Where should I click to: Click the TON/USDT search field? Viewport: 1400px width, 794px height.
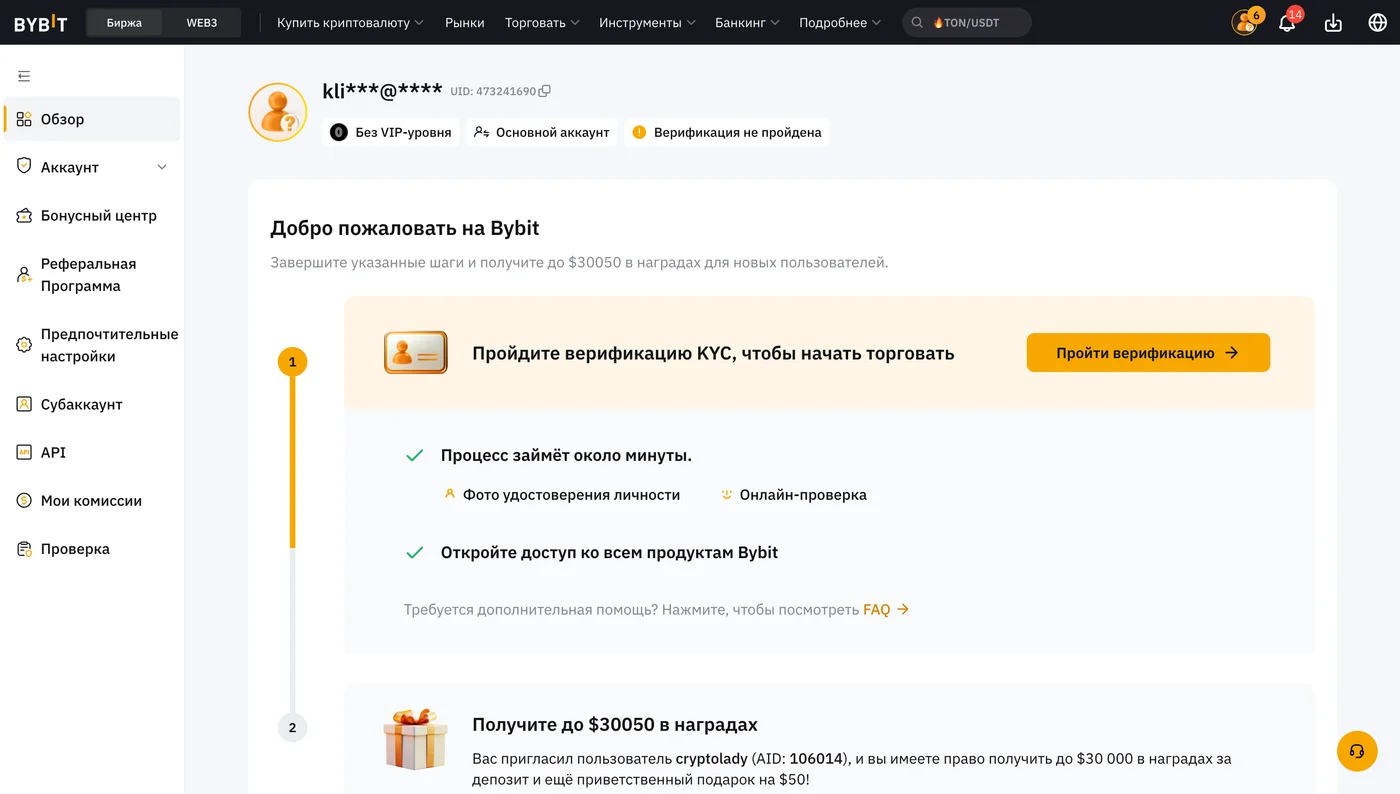point(967,23)
